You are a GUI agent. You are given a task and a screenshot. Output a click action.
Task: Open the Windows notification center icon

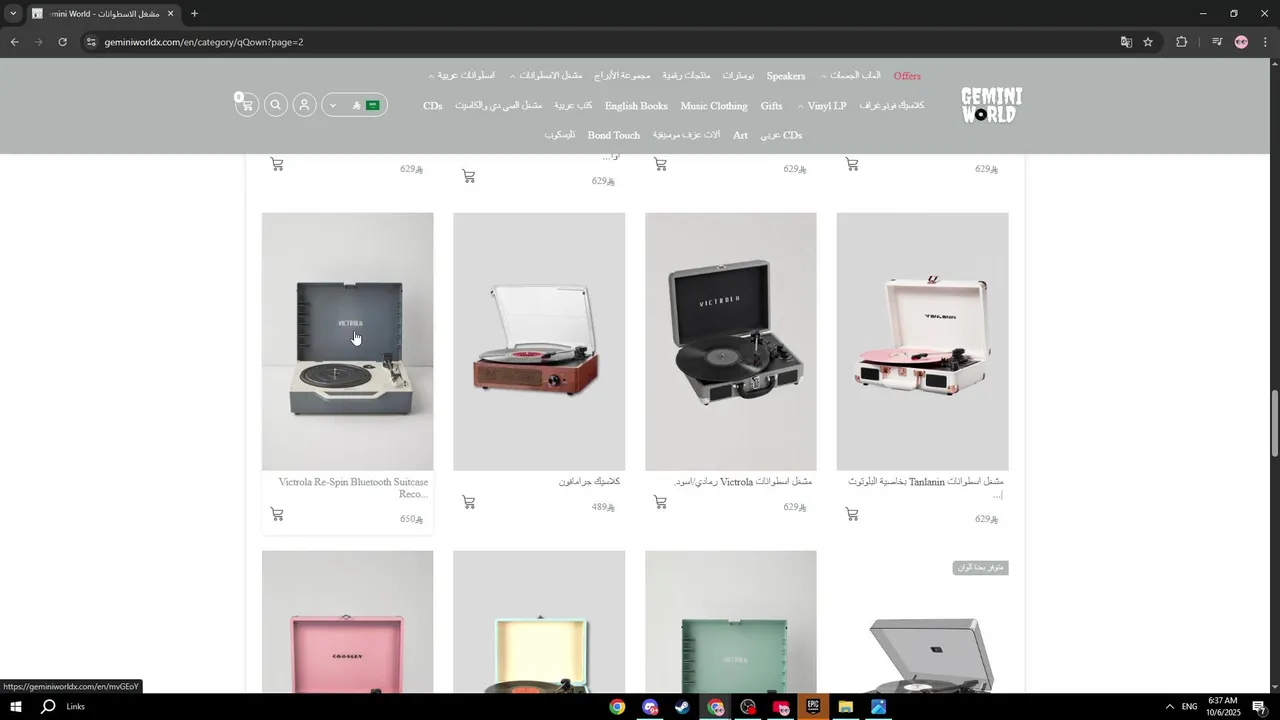(1259, 707)
